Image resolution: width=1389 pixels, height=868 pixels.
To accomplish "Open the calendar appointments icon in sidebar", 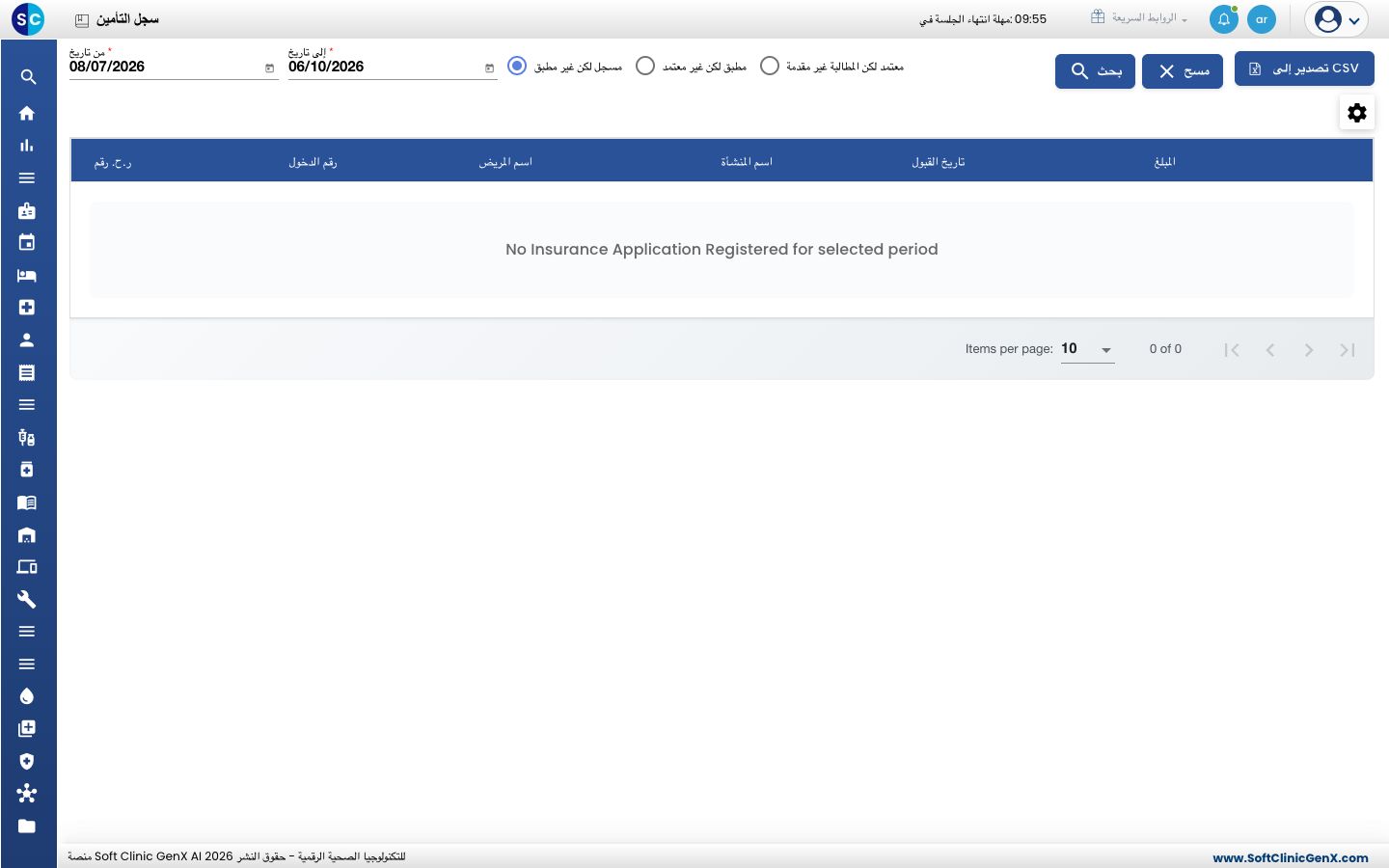I will point(27,242).
